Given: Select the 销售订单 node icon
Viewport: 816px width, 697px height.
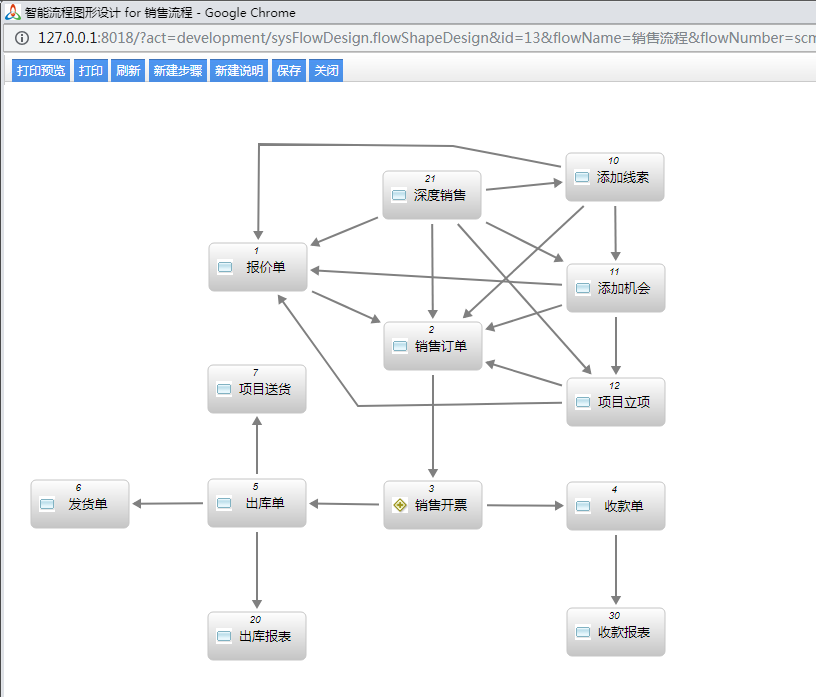Looking at the screenshot, I should (x=400, y=346).
